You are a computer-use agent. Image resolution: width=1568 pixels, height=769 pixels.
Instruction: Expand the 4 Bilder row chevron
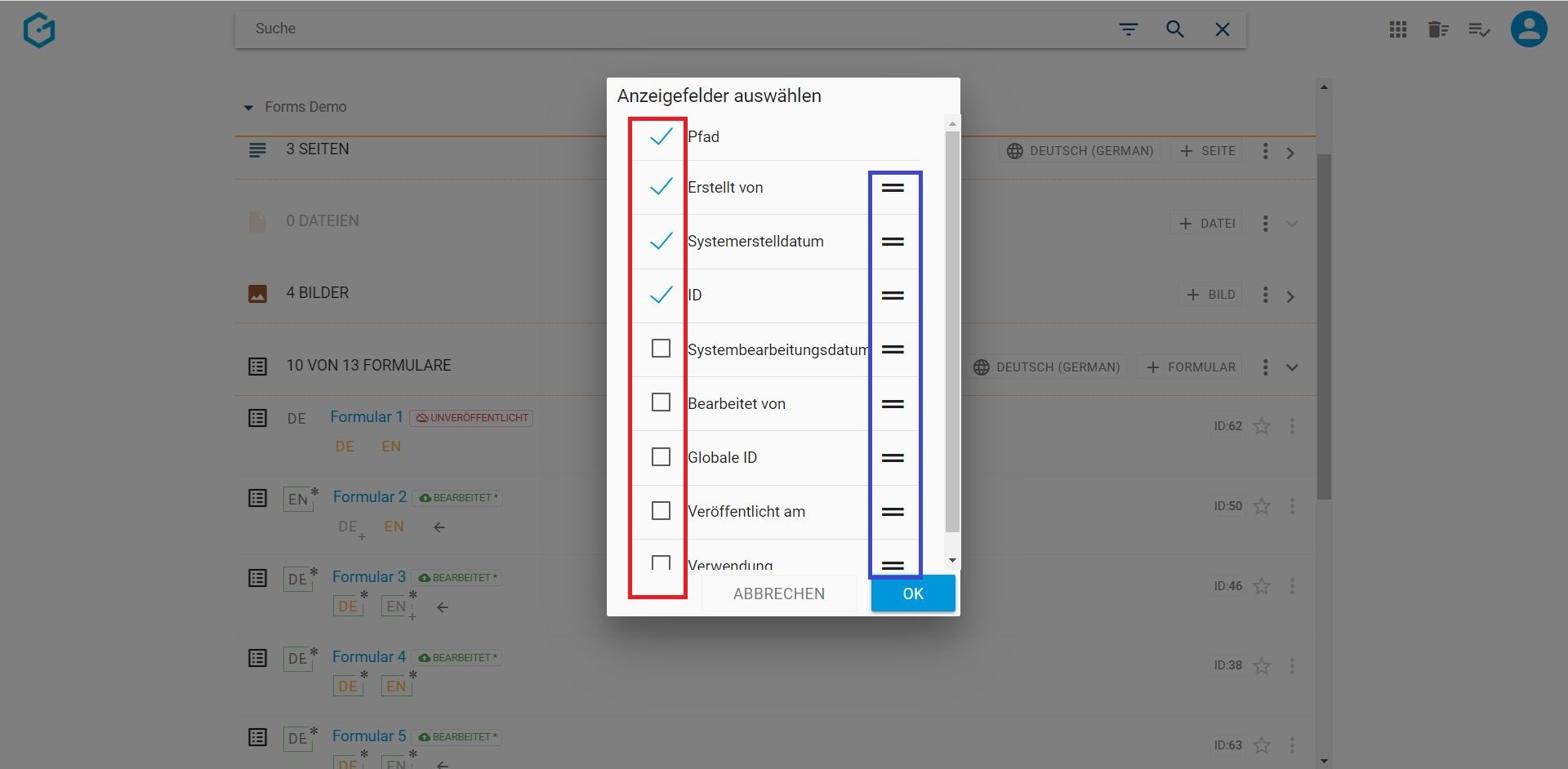[x=1290, y=296]
